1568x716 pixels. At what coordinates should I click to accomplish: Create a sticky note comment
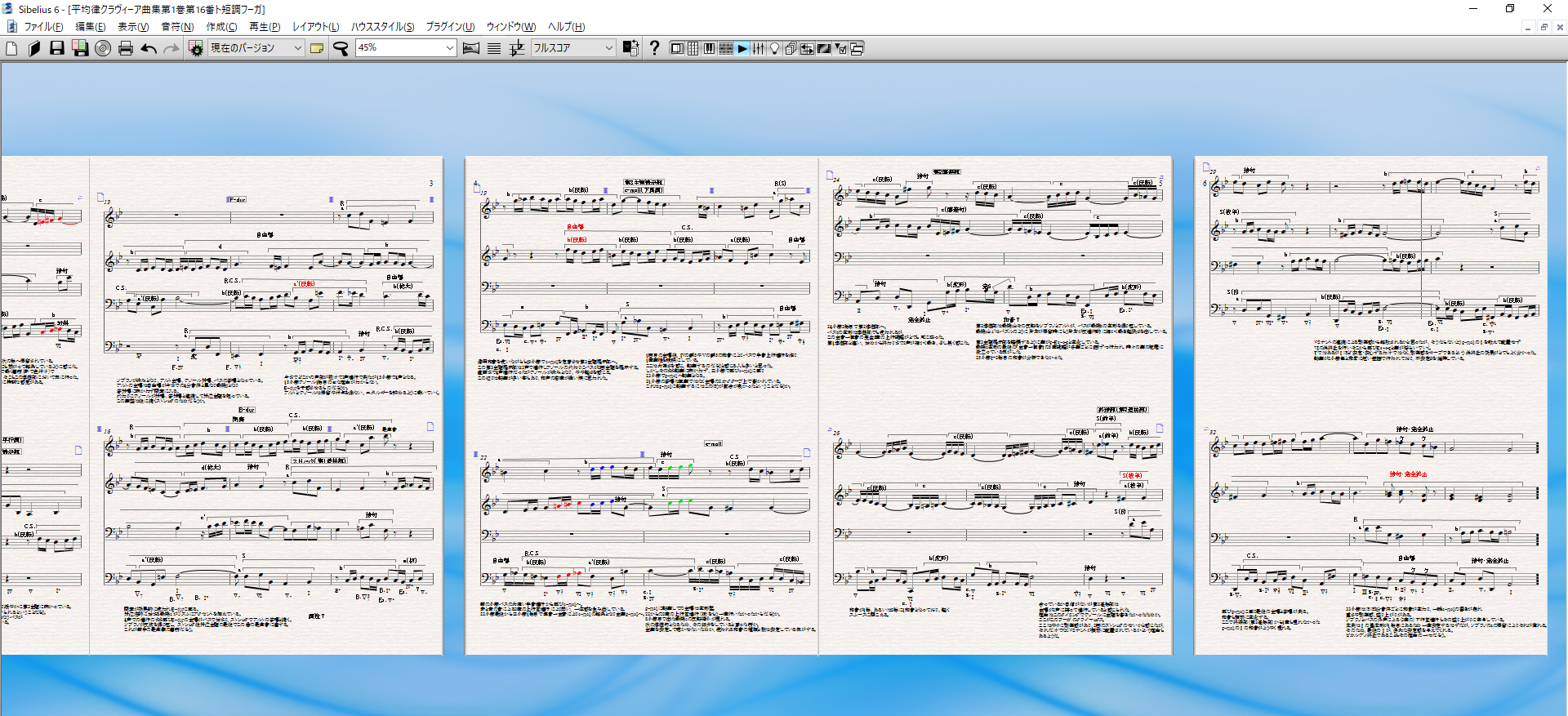point(317,48)
